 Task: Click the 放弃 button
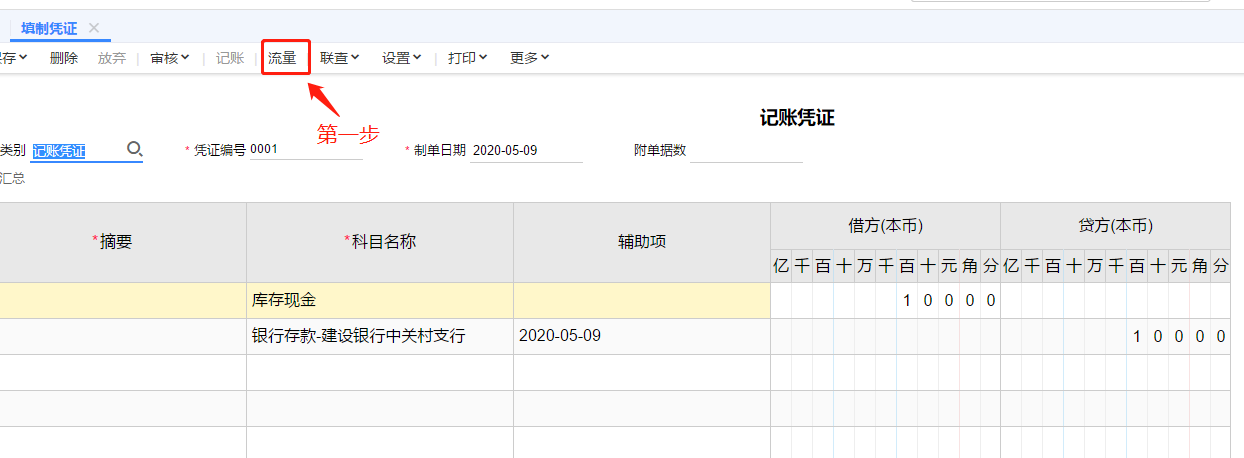[112, 58]
